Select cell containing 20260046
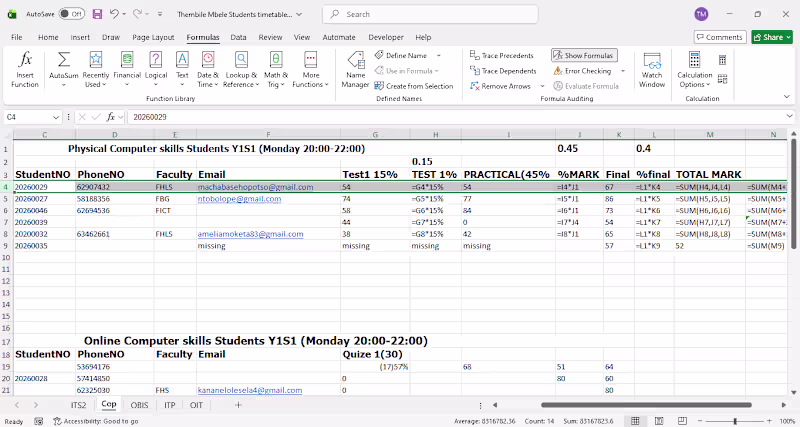Viewport: 800px width, 427px height. (x=45, y=211)
